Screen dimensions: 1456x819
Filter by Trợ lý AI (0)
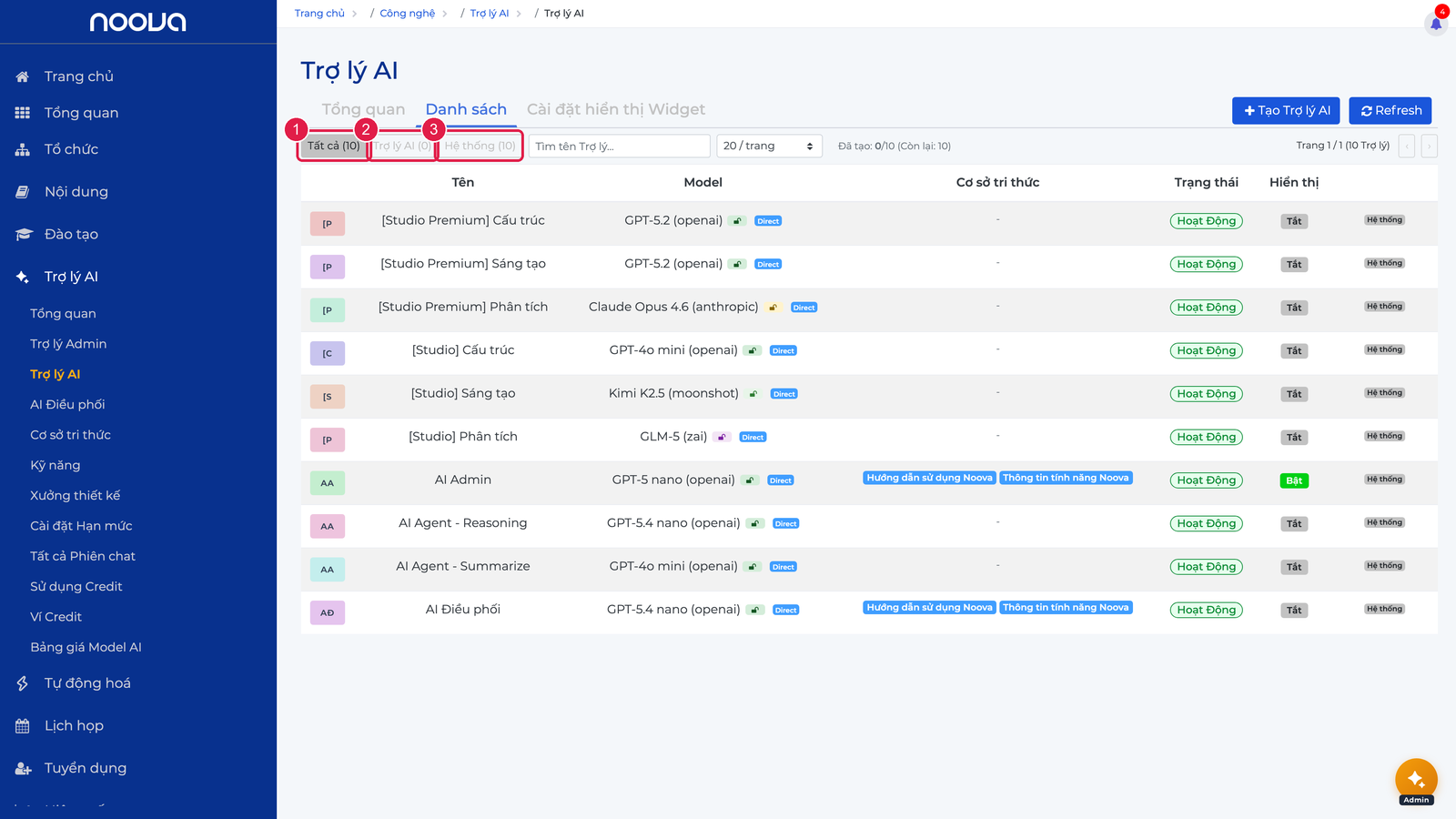[x=402, y=146]
